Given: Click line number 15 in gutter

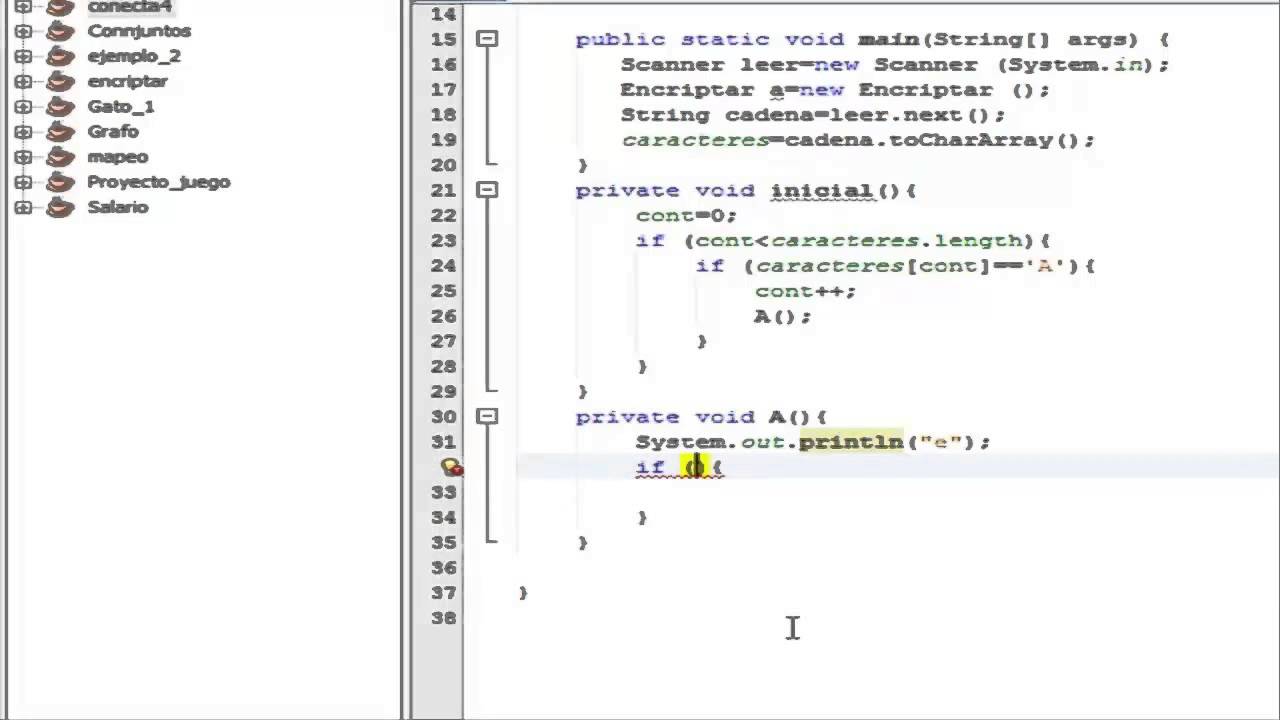Looking at the screenshot, I should click(444, 39).
